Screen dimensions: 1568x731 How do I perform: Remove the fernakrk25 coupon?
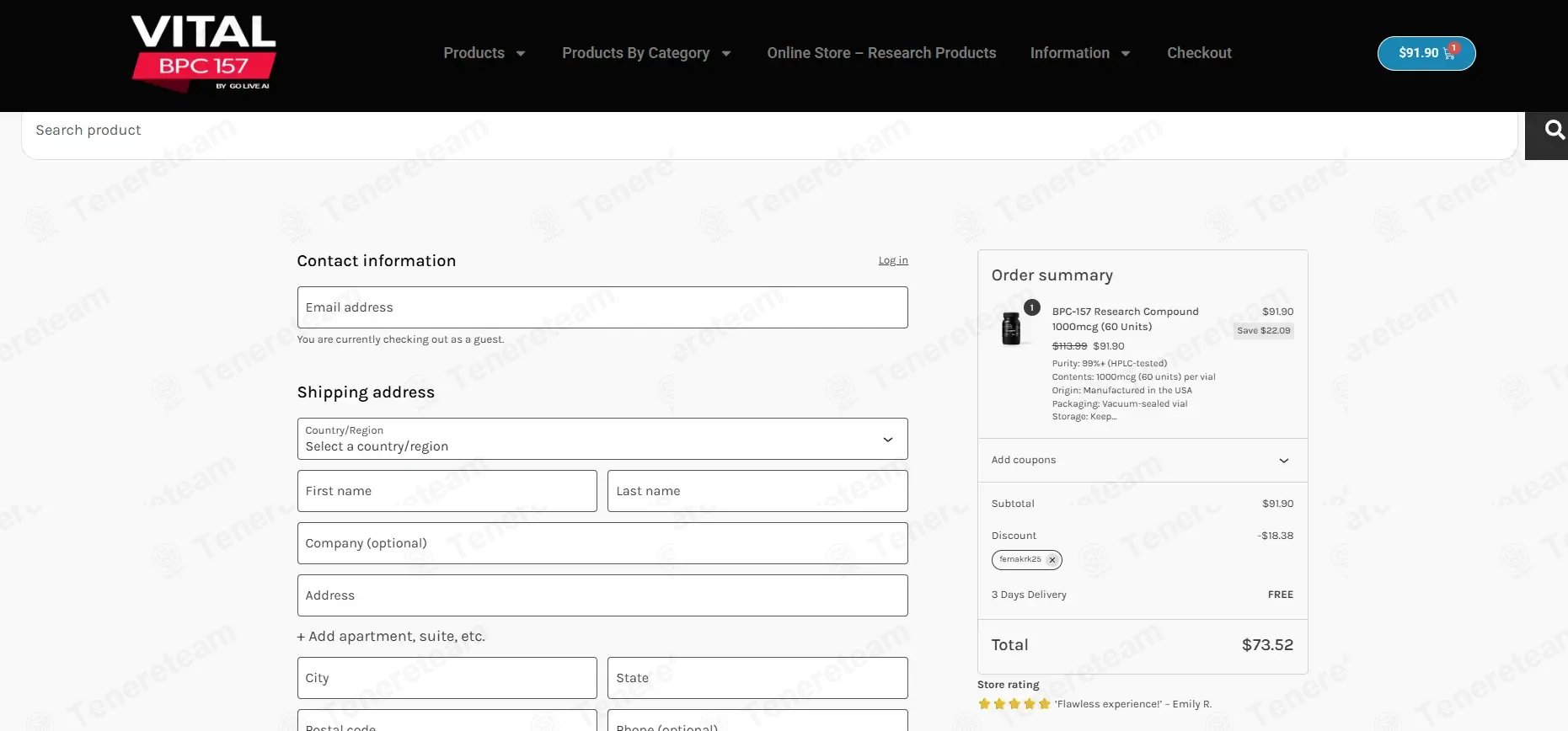[x=1052, y=560]
